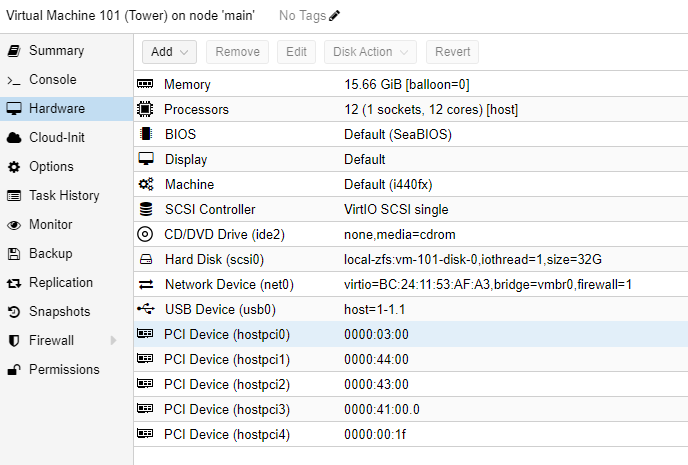The width and height of the screenshot is (688, 465).
Task: Click the Backup floppy disk icon
Action: pyautogui.click(x=14, y=254)
